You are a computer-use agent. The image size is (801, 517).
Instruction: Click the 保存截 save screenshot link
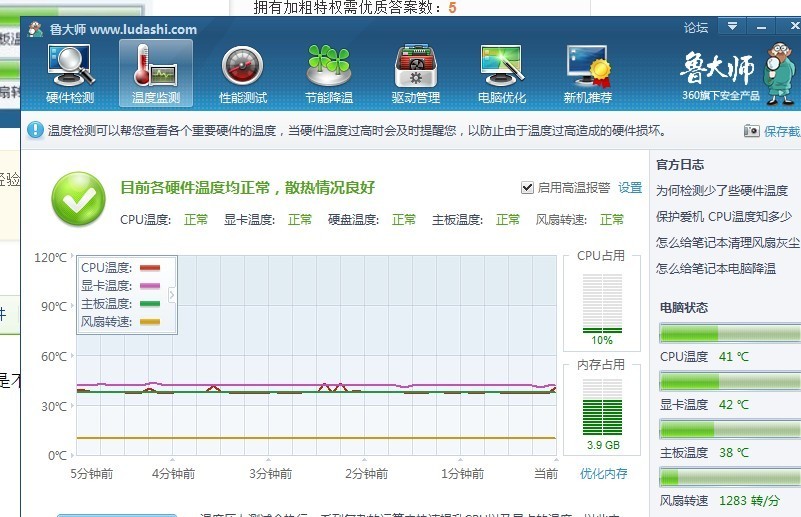[782, 131]
